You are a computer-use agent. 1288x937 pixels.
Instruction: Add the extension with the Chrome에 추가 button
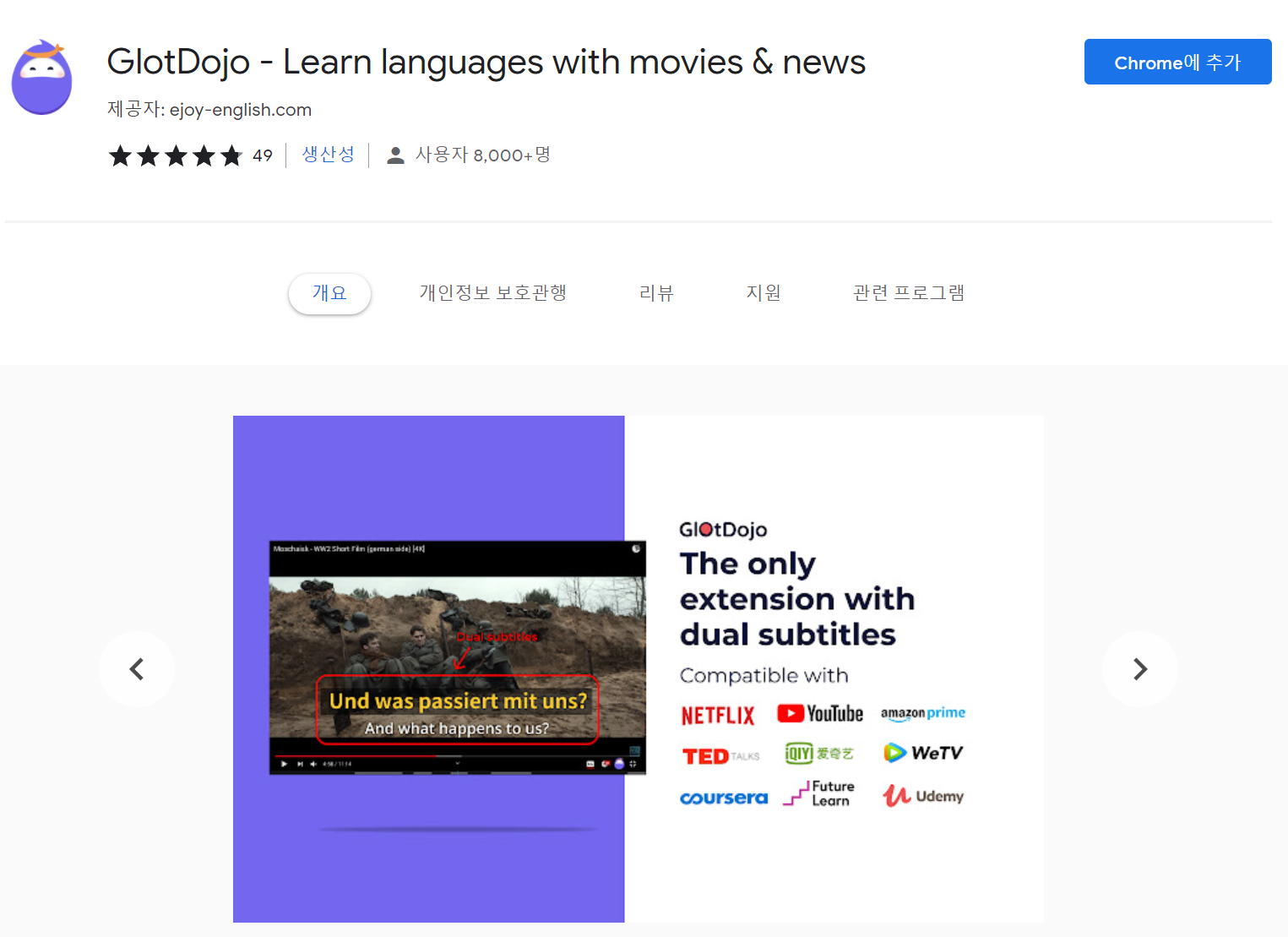pos(1177,62)
